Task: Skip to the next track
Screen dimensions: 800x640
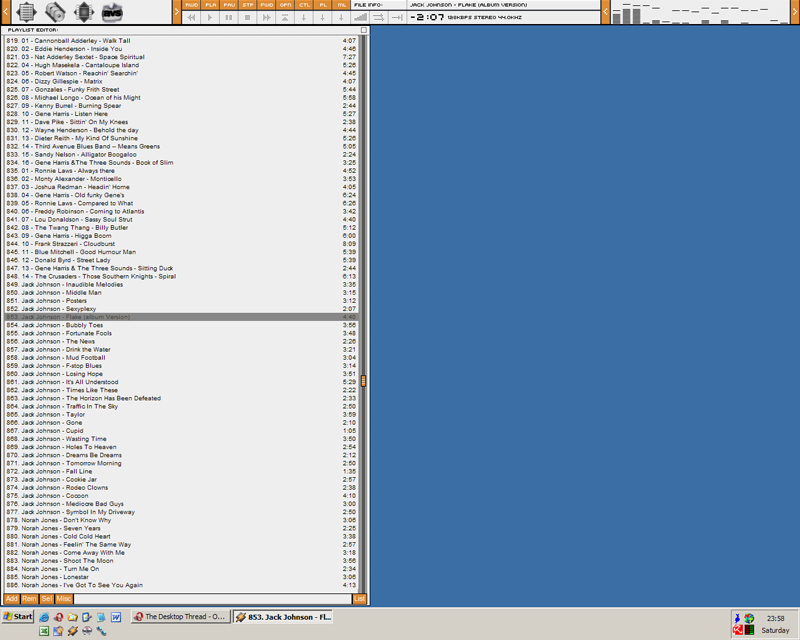Action: pyautogui.click(x=266, y=17)
